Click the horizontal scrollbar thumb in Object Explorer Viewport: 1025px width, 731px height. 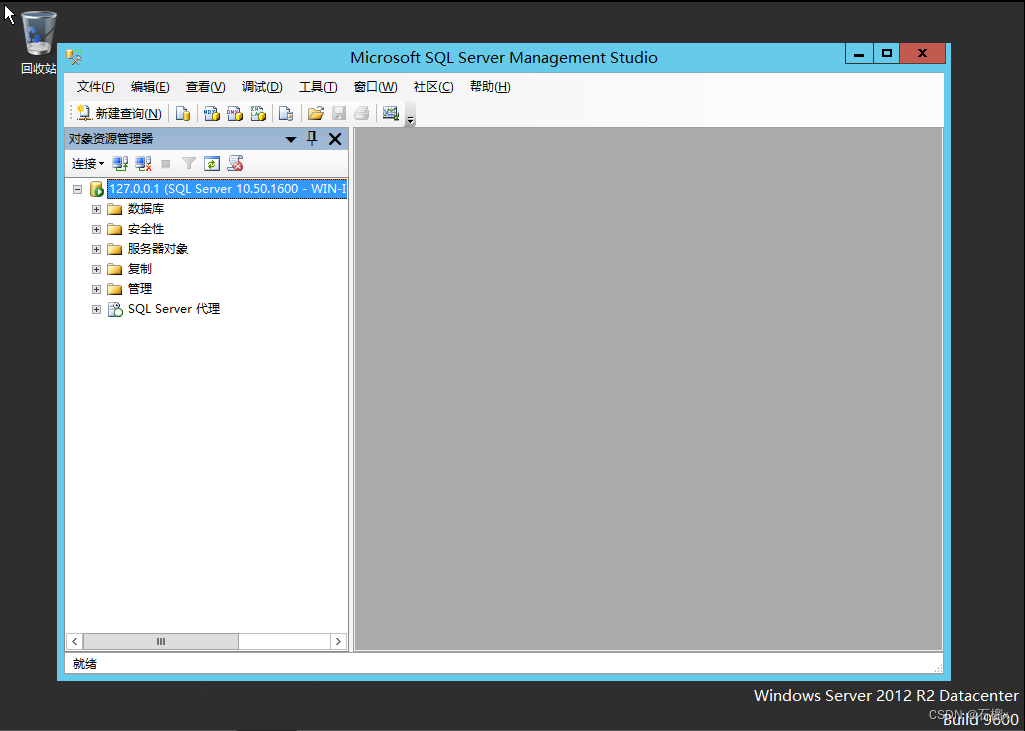click(x=161, y=641)
